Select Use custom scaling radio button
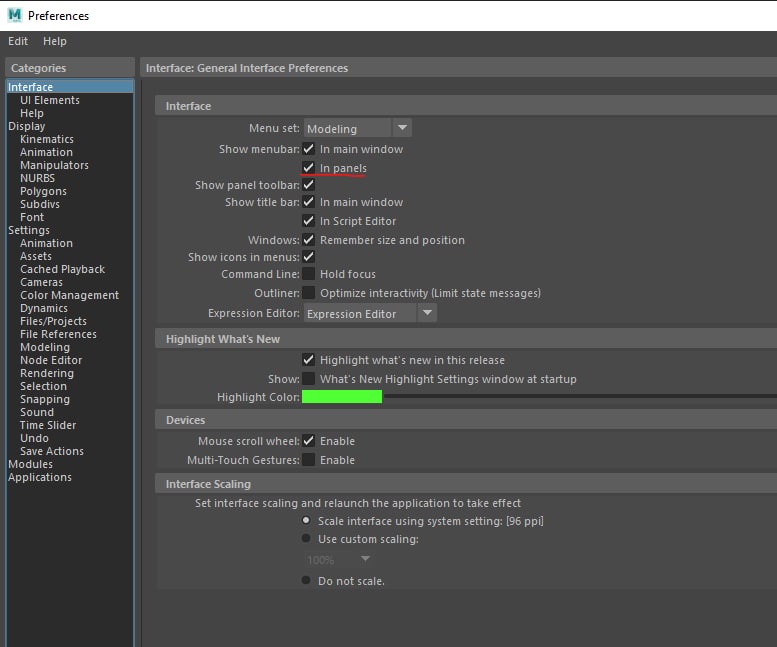Screen dimensions: 777x647 (306, 538)
